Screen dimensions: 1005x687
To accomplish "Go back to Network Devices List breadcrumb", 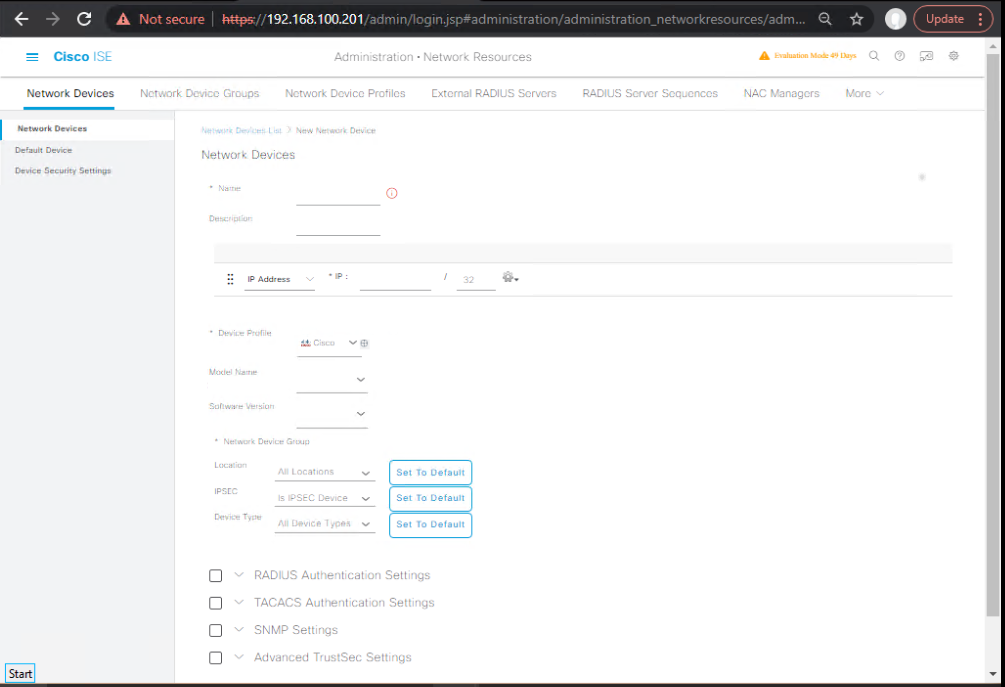I will 241,130.
